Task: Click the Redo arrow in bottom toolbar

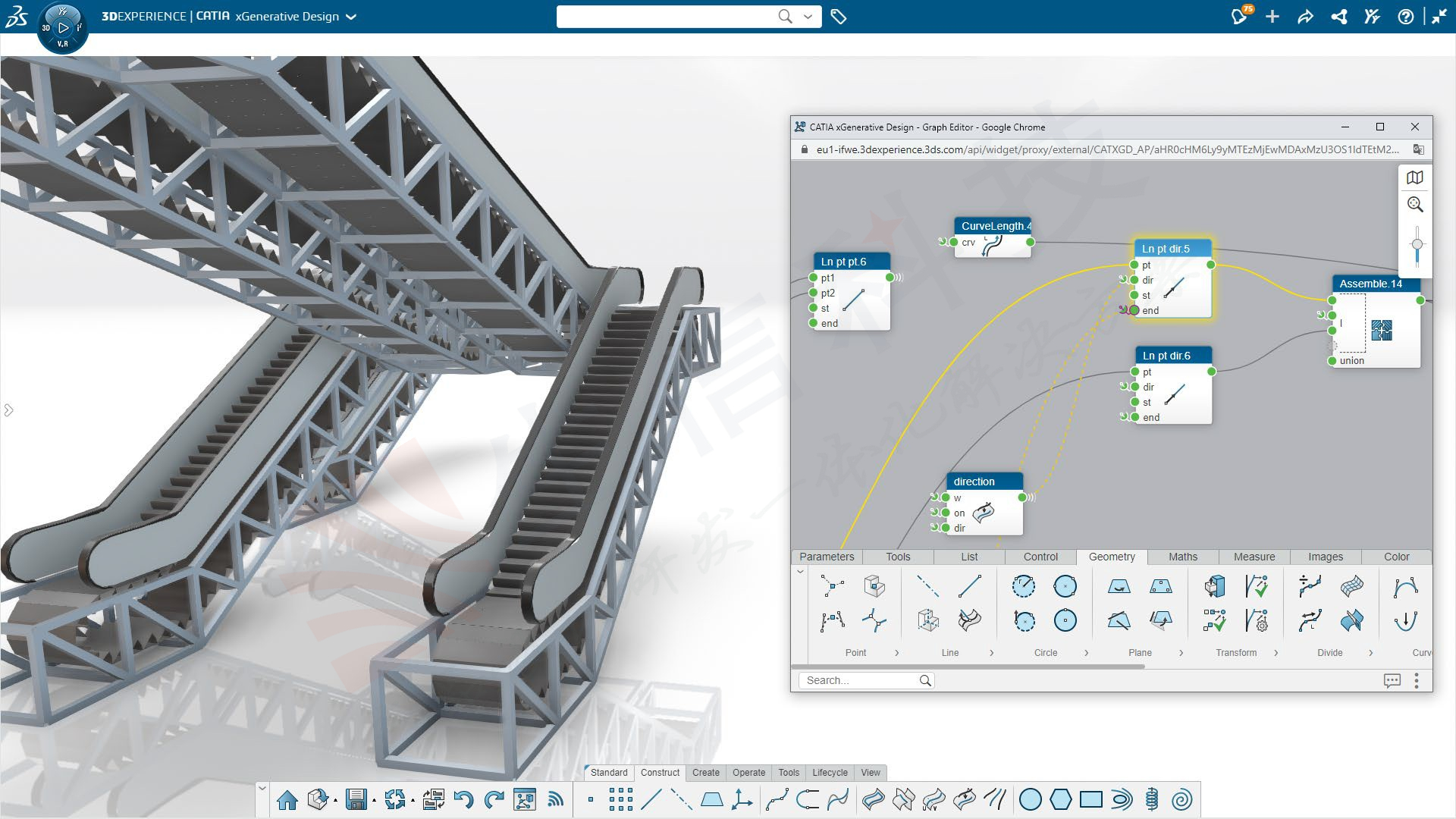Action: [494, 799]
